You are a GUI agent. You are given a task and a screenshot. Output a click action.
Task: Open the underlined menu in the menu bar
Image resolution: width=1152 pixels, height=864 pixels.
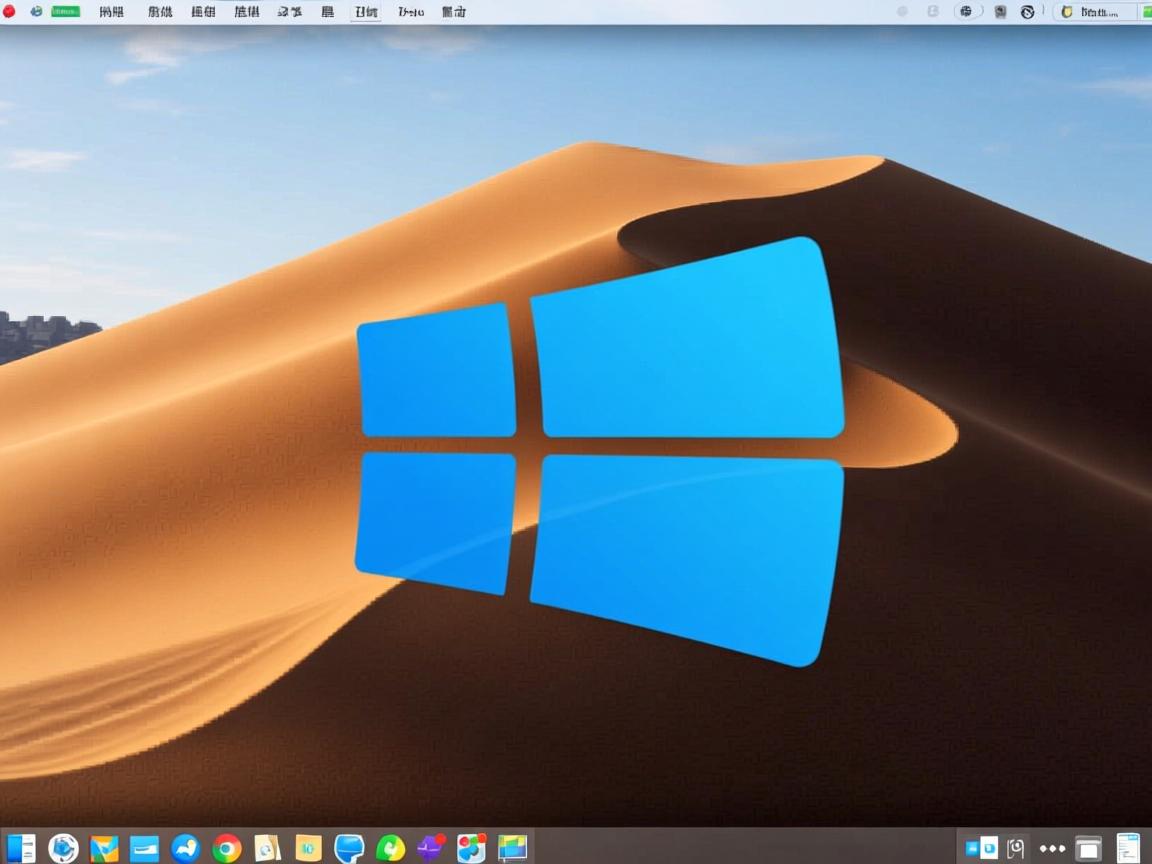[x=364, y=12]
